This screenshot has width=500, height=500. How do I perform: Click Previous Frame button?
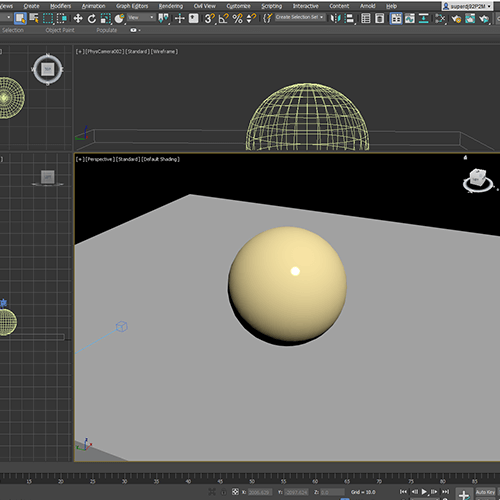coord(414,492)
